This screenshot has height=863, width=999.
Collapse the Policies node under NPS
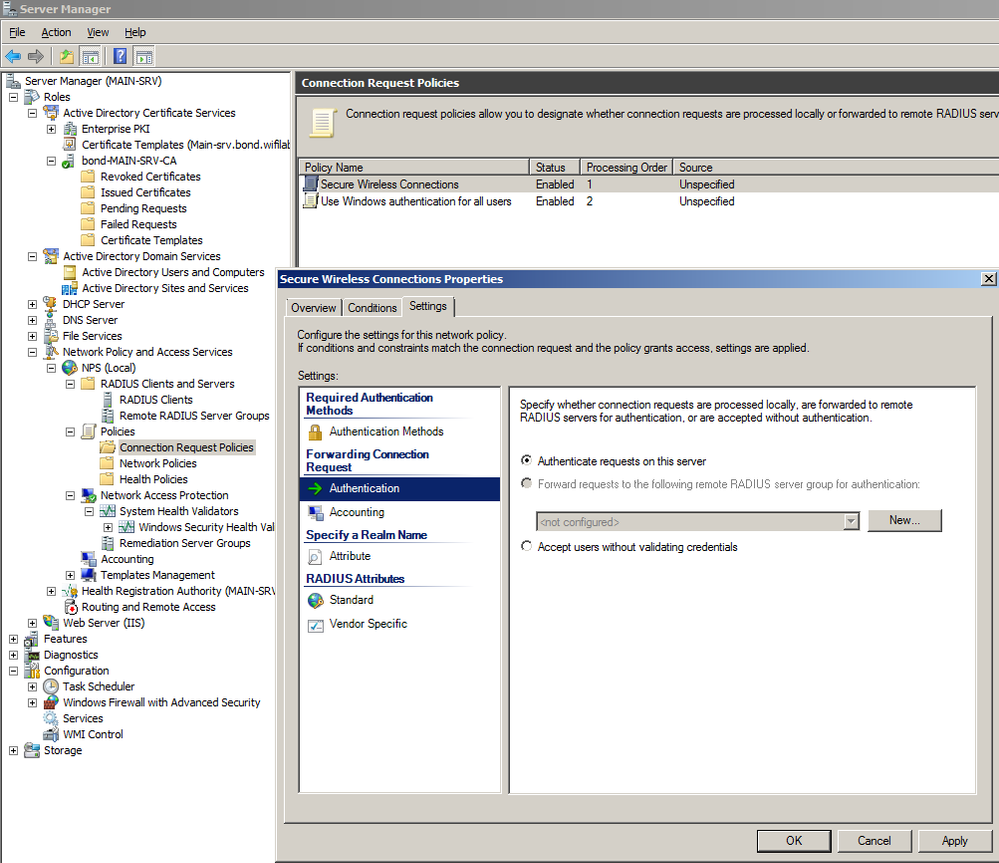[x=71, y=432]
